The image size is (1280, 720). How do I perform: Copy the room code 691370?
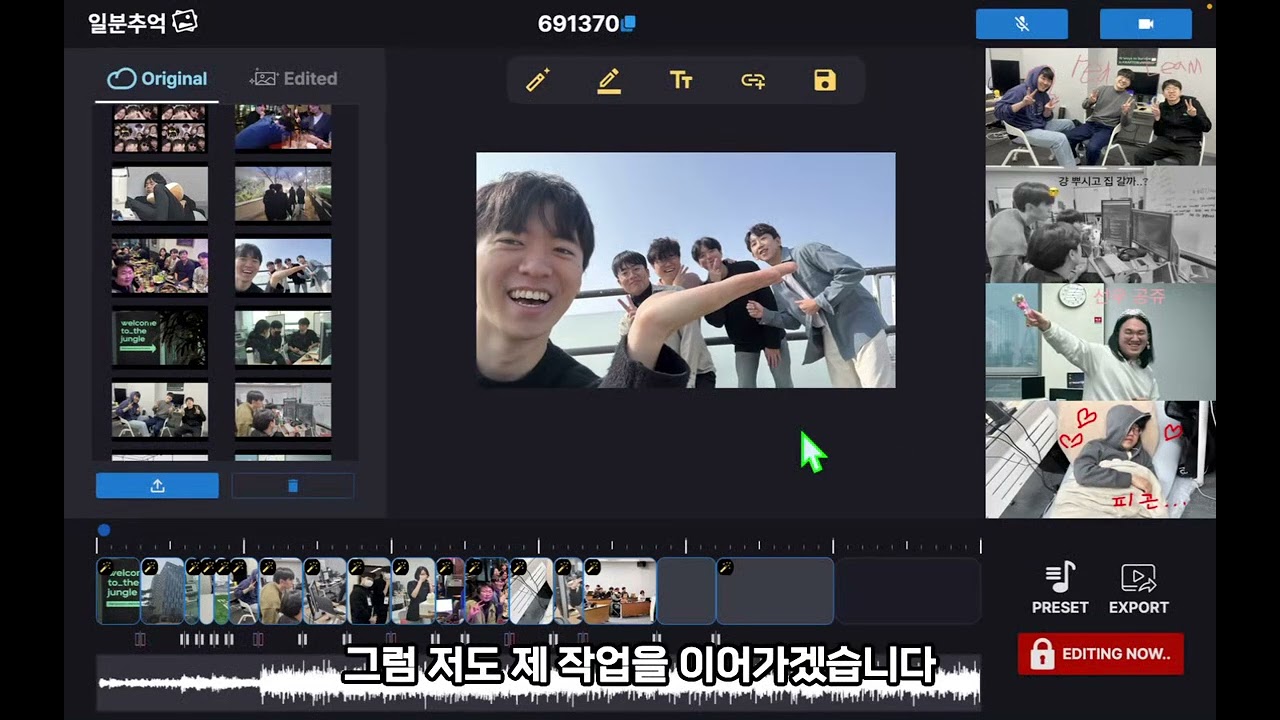coord(629,24)
